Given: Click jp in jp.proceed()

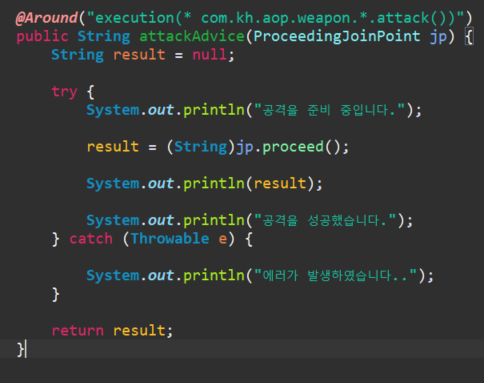Looking at the screenshot, I should click(245, 147).
